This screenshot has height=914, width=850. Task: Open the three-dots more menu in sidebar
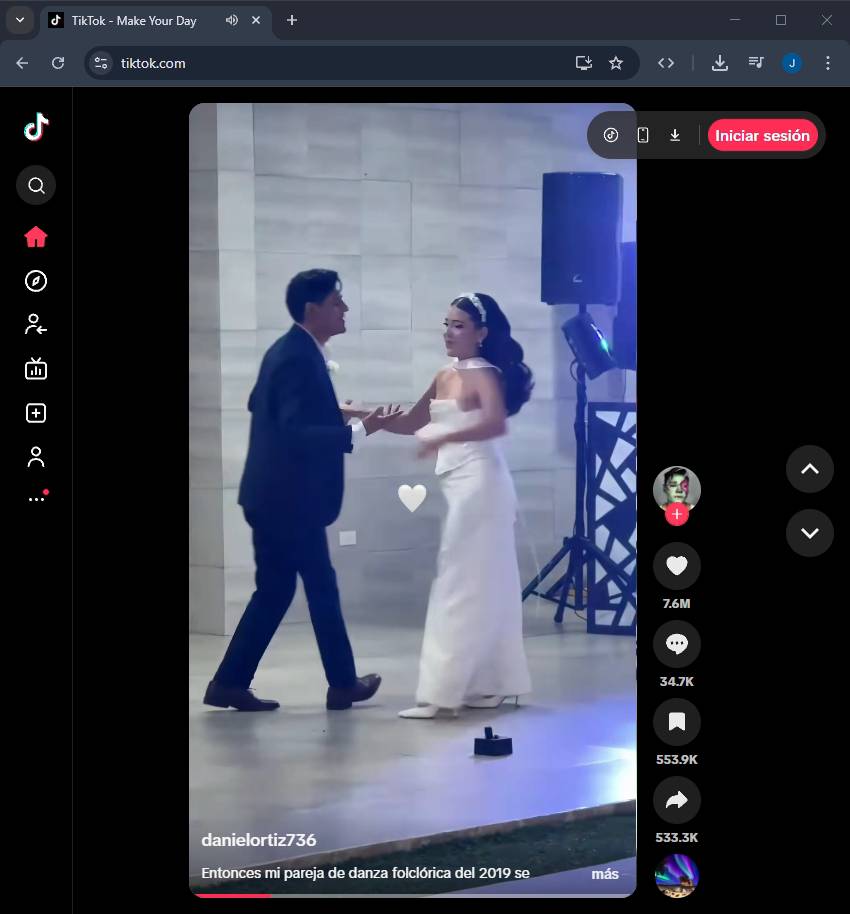[x=36, y=498]
